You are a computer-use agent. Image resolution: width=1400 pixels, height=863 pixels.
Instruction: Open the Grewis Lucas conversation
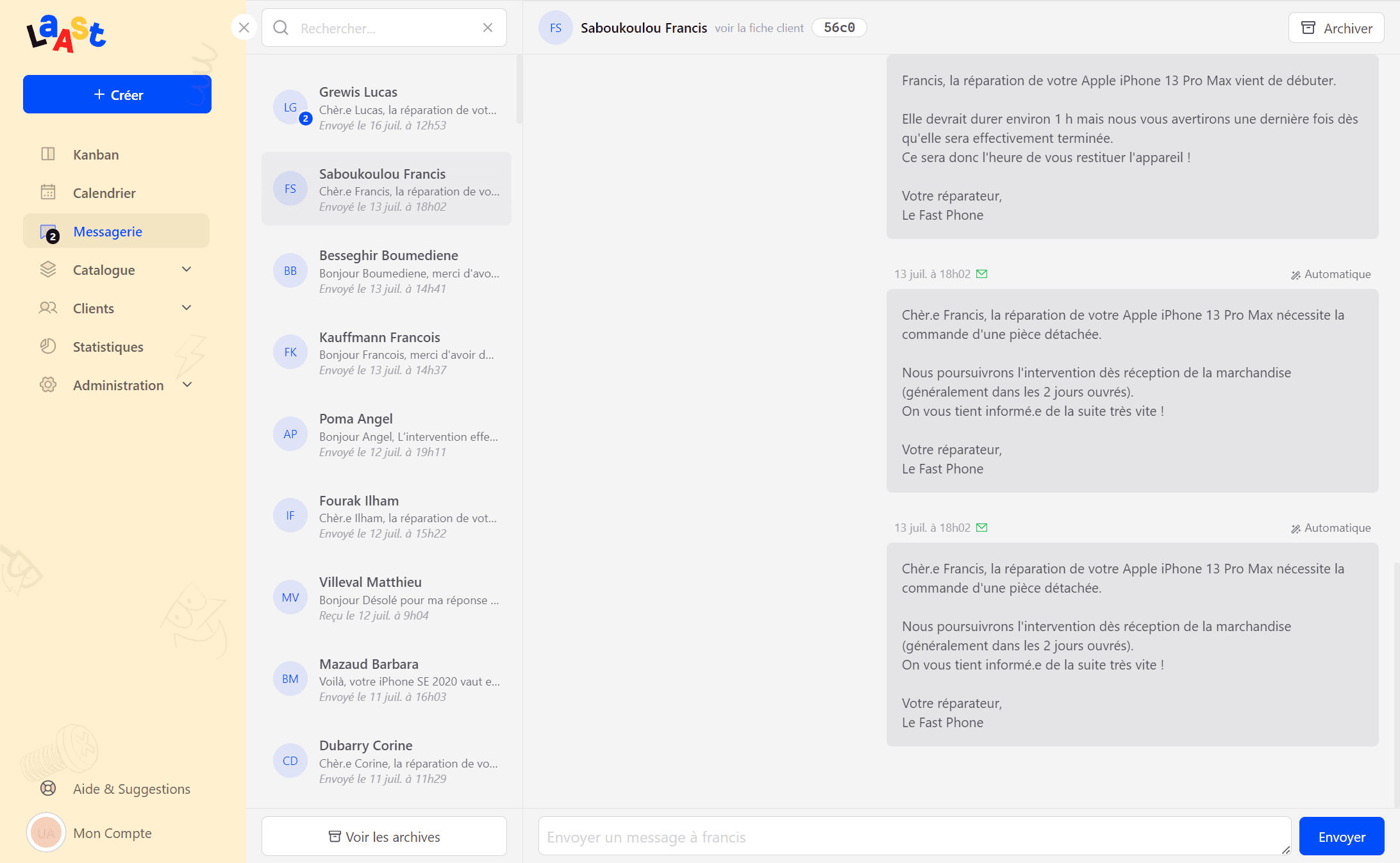tap(387, 108)
